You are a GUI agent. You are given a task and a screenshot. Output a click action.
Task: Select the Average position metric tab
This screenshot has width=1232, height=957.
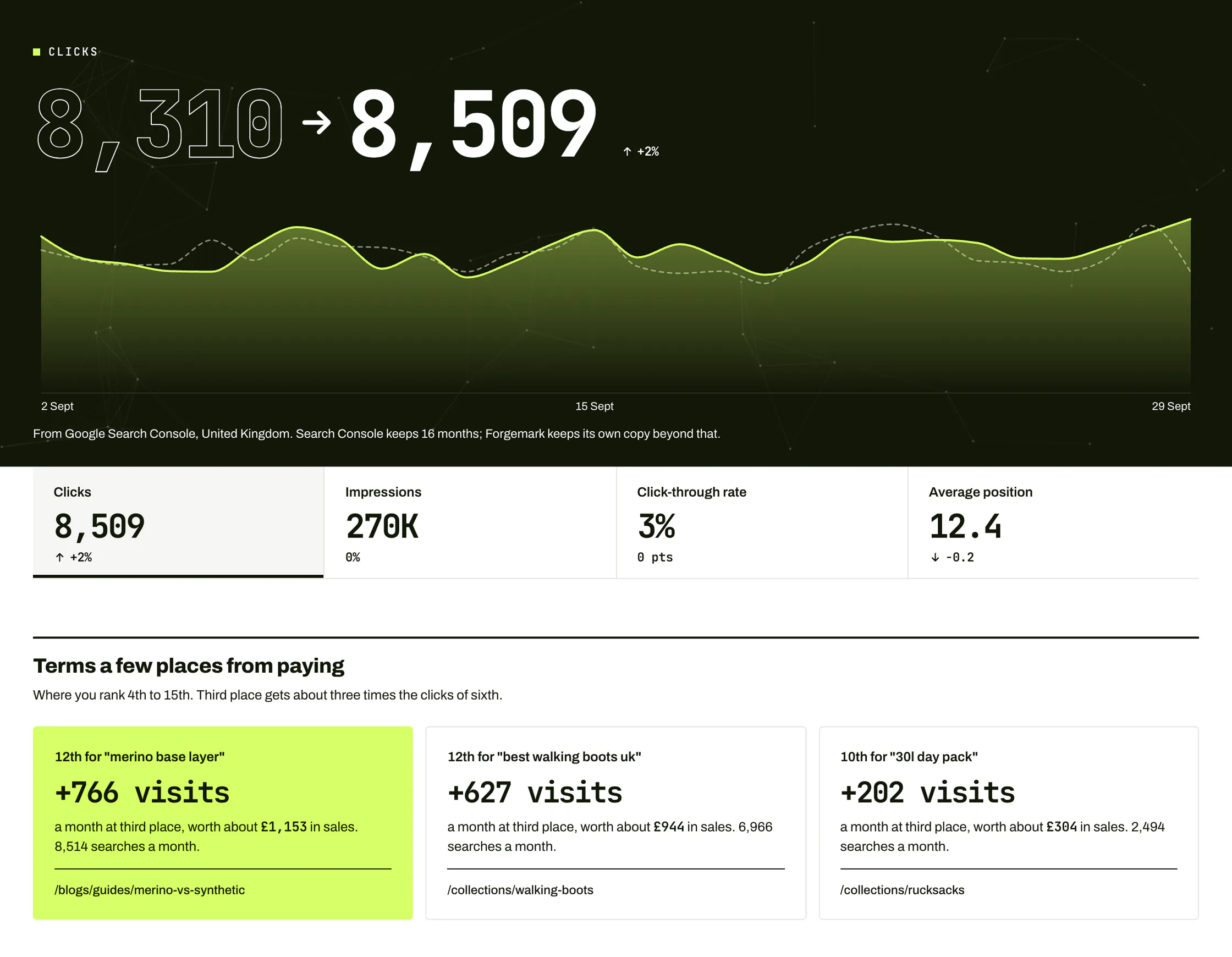[x=1054, y=522]
